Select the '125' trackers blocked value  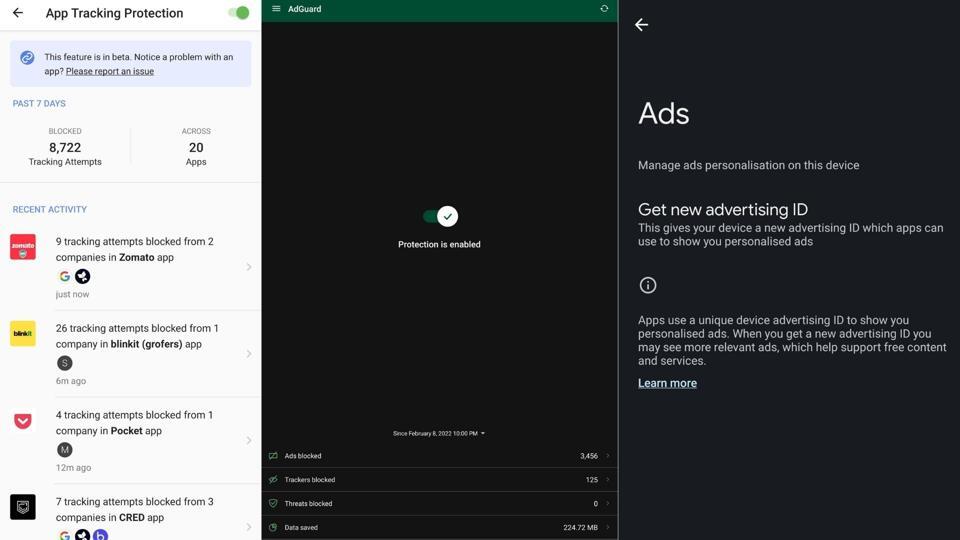click(591, 479)
